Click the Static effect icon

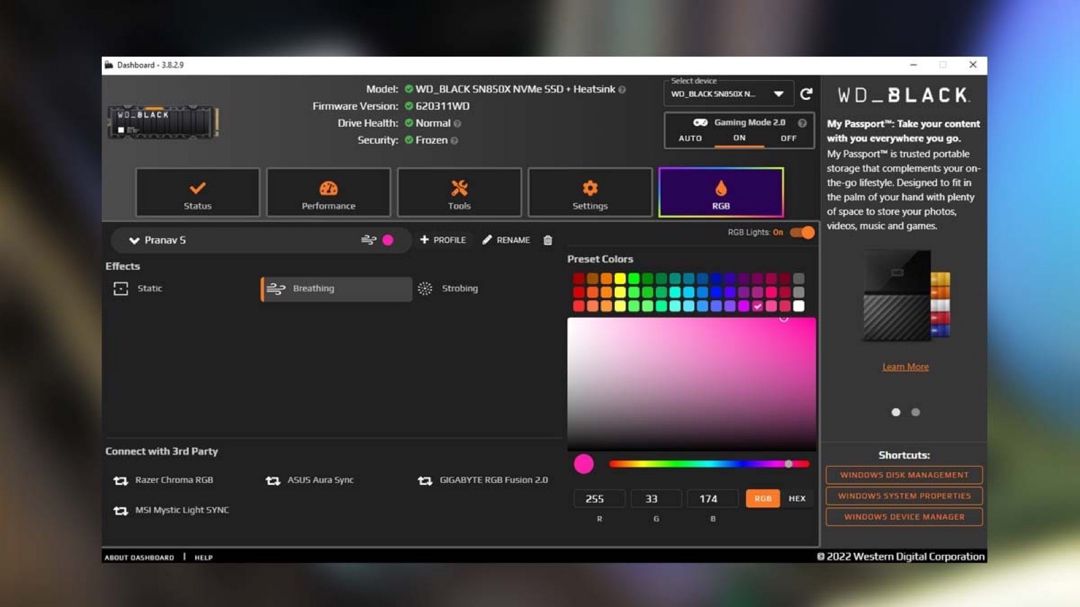point(121,289)
